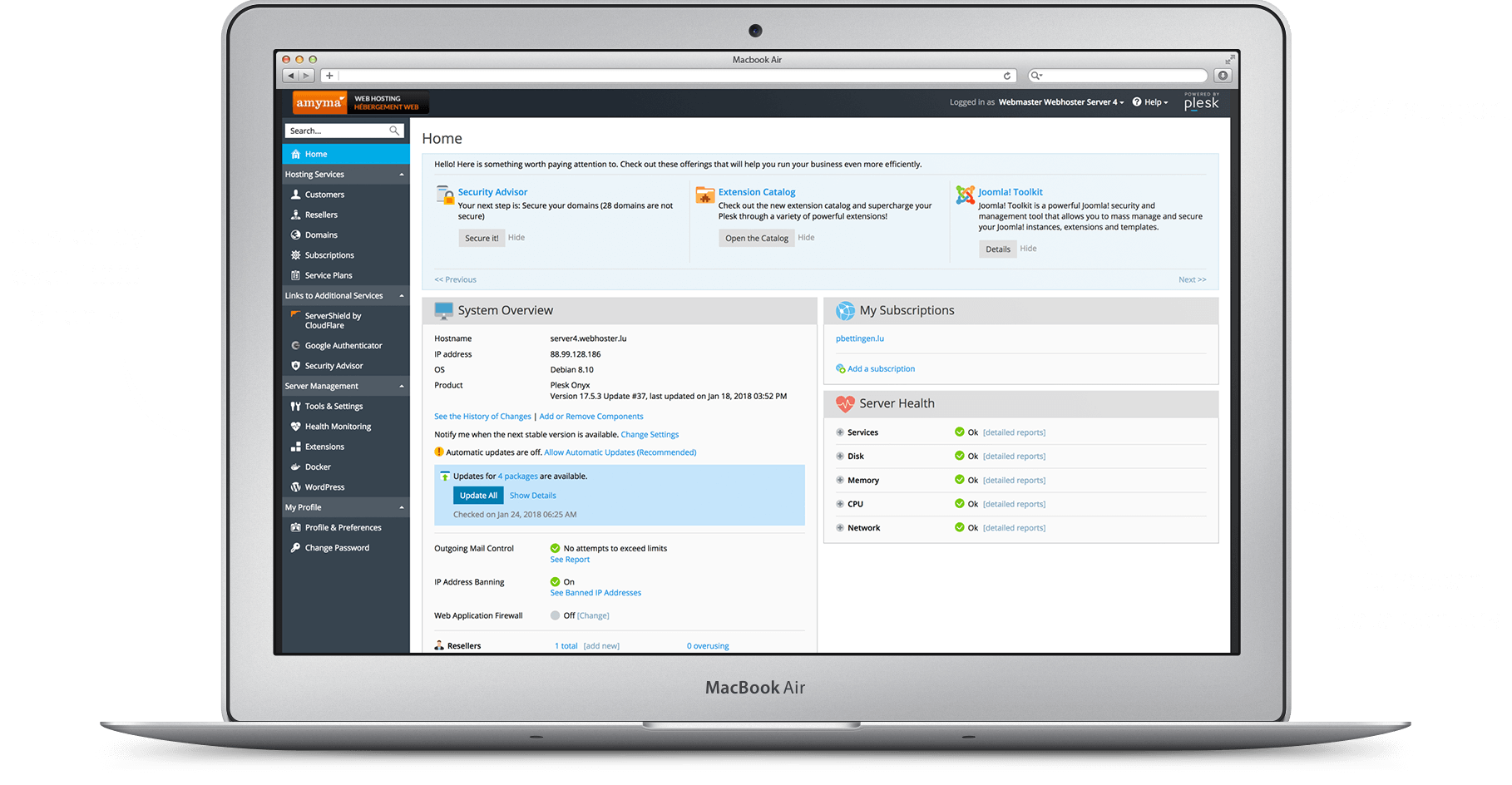Expand the Services health row
1512x785 pixels.
[840, 432]
